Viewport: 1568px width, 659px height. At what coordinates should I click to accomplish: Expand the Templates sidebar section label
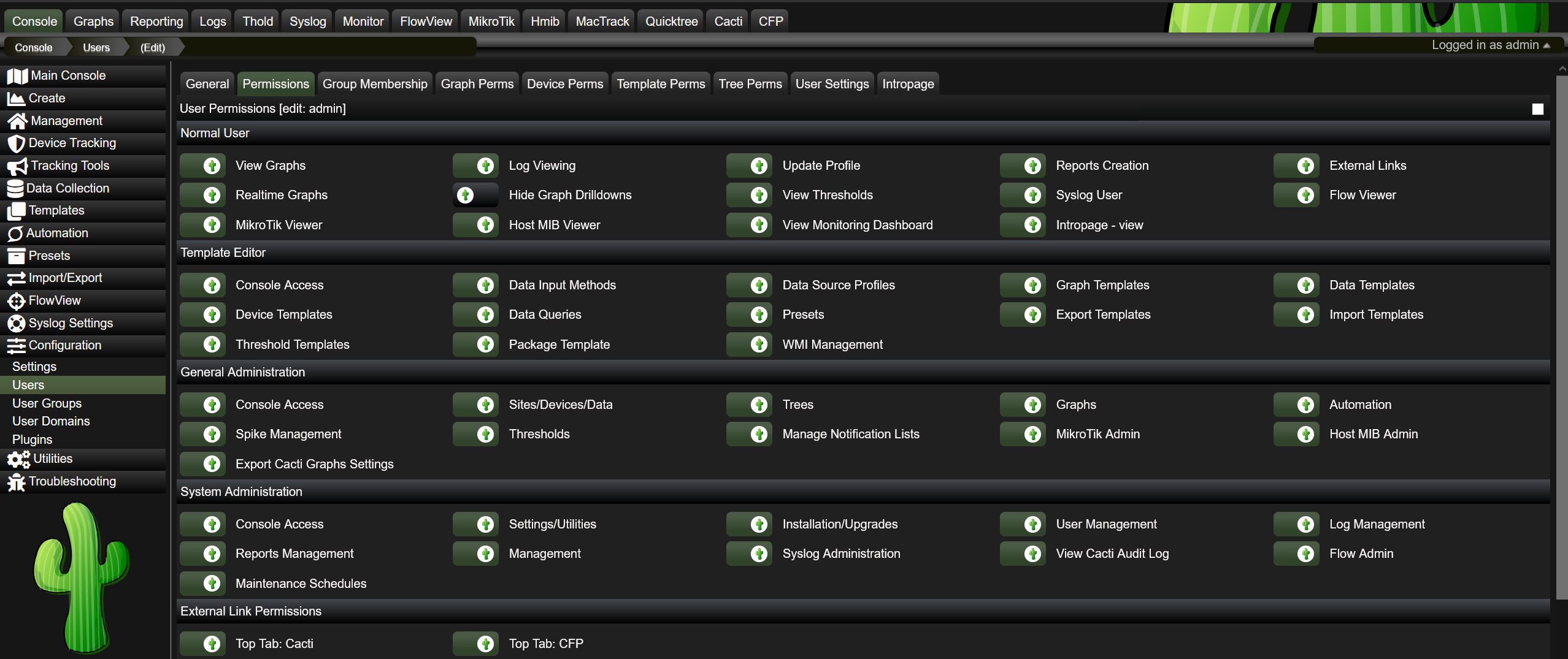click(x=56, y=210)
